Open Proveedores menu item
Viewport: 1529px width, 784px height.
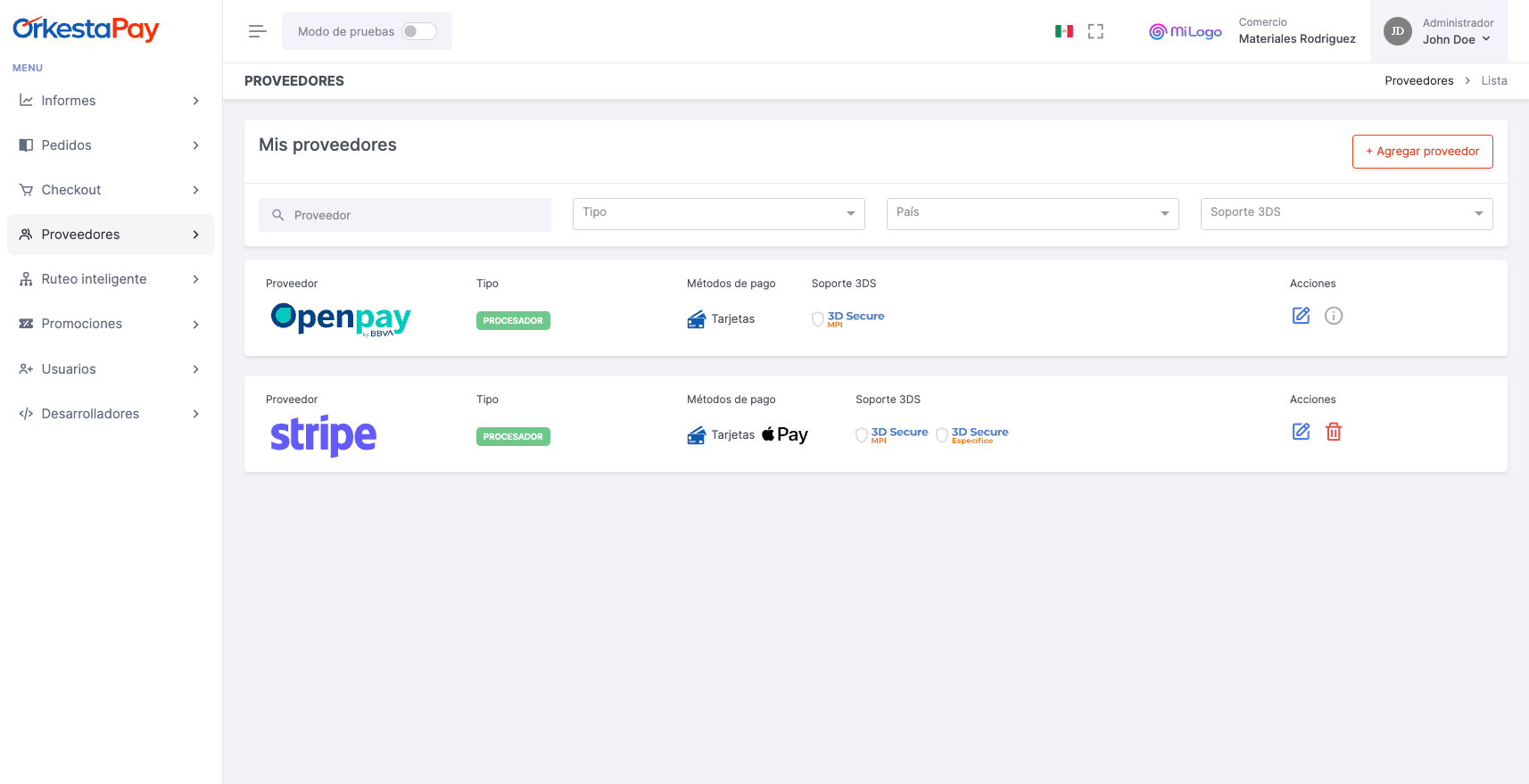(111, 235)
